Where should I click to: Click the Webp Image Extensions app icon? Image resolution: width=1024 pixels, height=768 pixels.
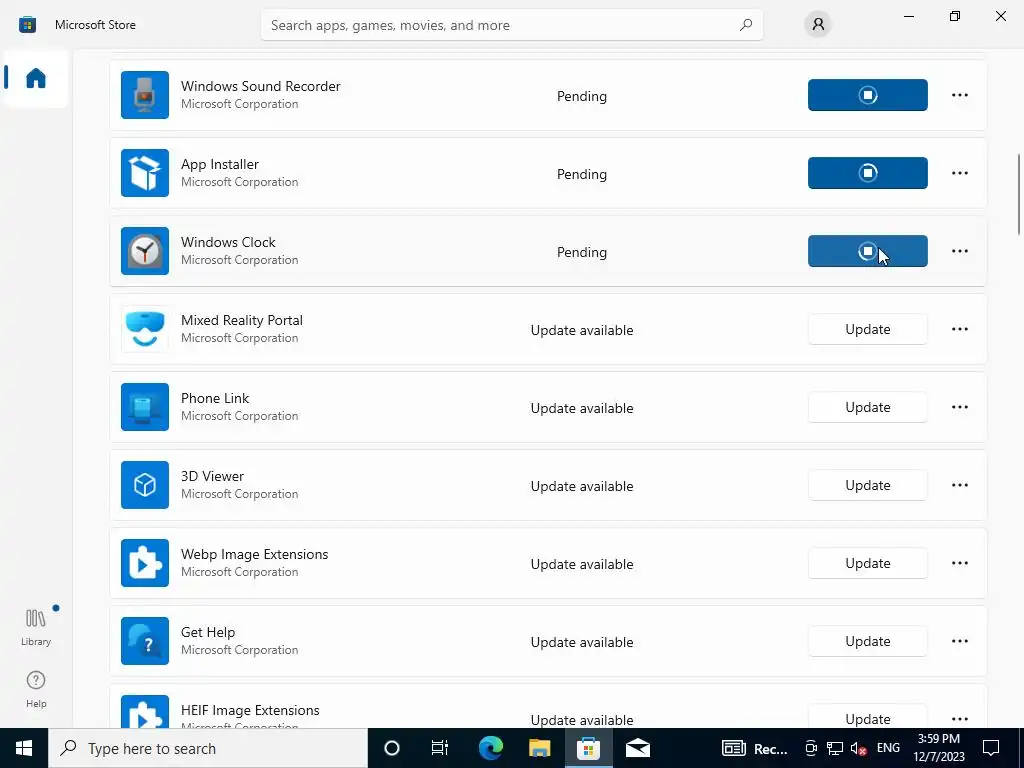(x=145, y=563)
